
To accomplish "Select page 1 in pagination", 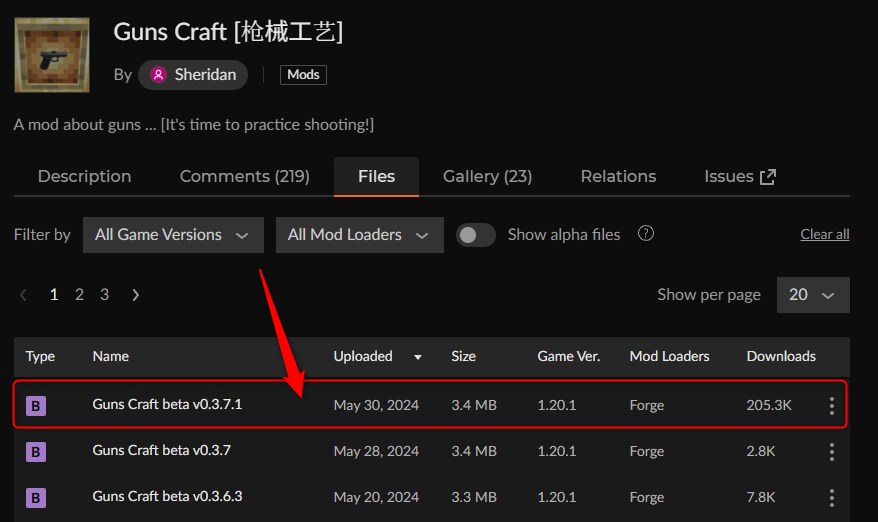I will [54, 295].
